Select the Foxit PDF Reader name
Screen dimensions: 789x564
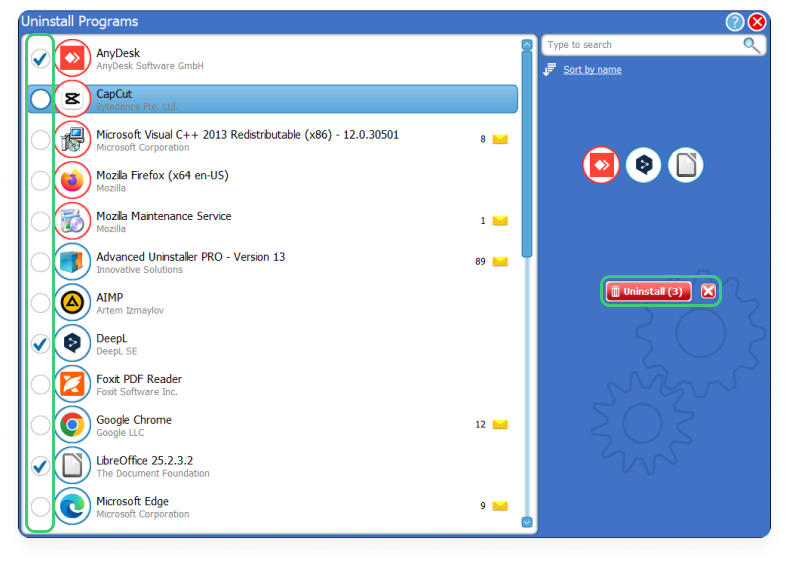pos(139,379)
